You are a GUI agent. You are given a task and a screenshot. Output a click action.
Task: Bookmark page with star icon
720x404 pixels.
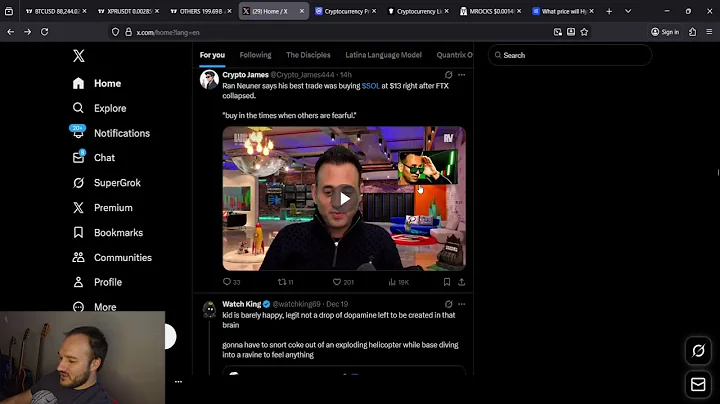(584, 32)
